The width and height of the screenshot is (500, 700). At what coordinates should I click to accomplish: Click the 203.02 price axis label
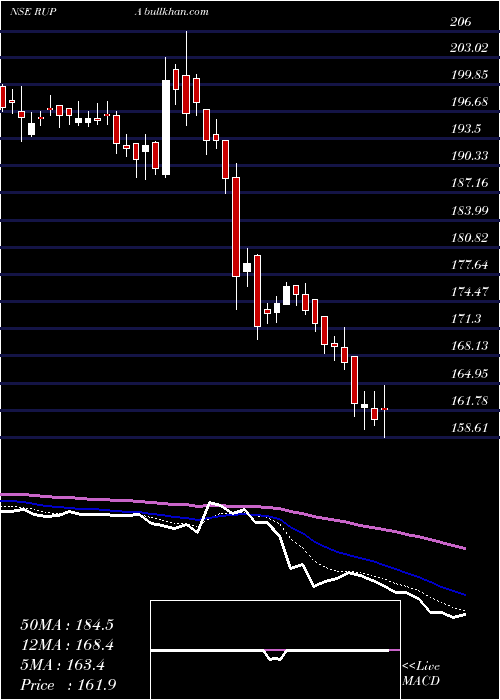tap(469, 47)
